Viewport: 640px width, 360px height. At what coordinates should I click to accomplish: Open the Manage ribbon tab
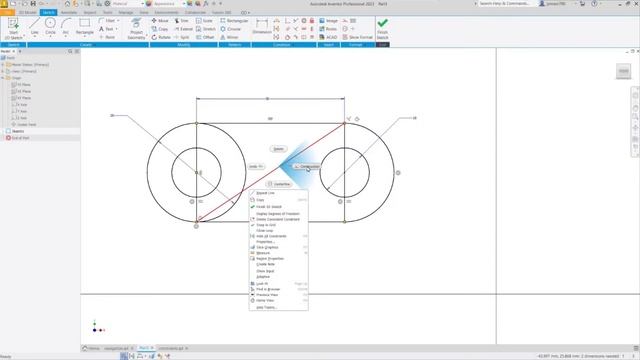pos(126,13)
